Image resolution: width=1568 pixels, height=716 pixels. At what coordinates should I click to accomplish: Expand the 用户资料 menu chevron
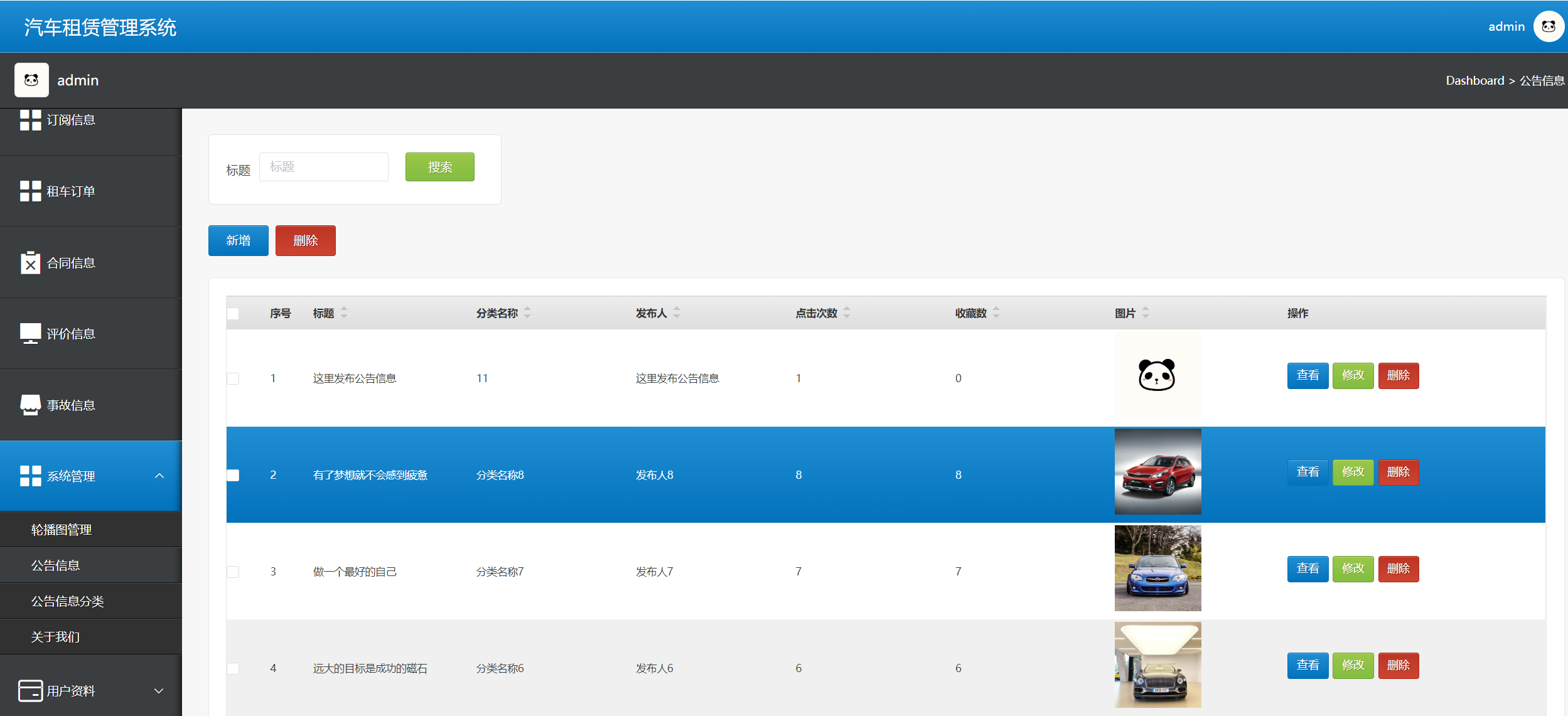point(159,691)
